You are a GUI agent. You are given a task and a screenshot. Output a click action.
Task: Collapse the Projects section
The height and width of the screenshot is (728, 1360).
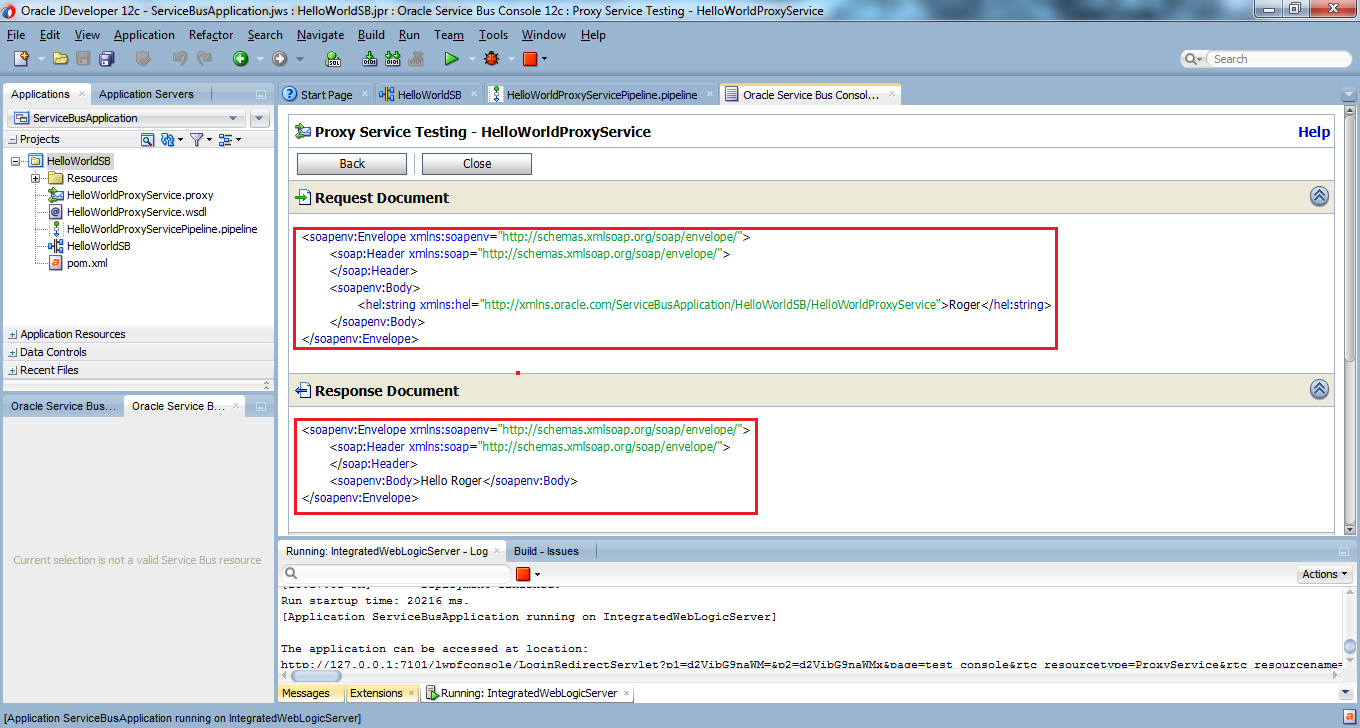pos(12,140)
